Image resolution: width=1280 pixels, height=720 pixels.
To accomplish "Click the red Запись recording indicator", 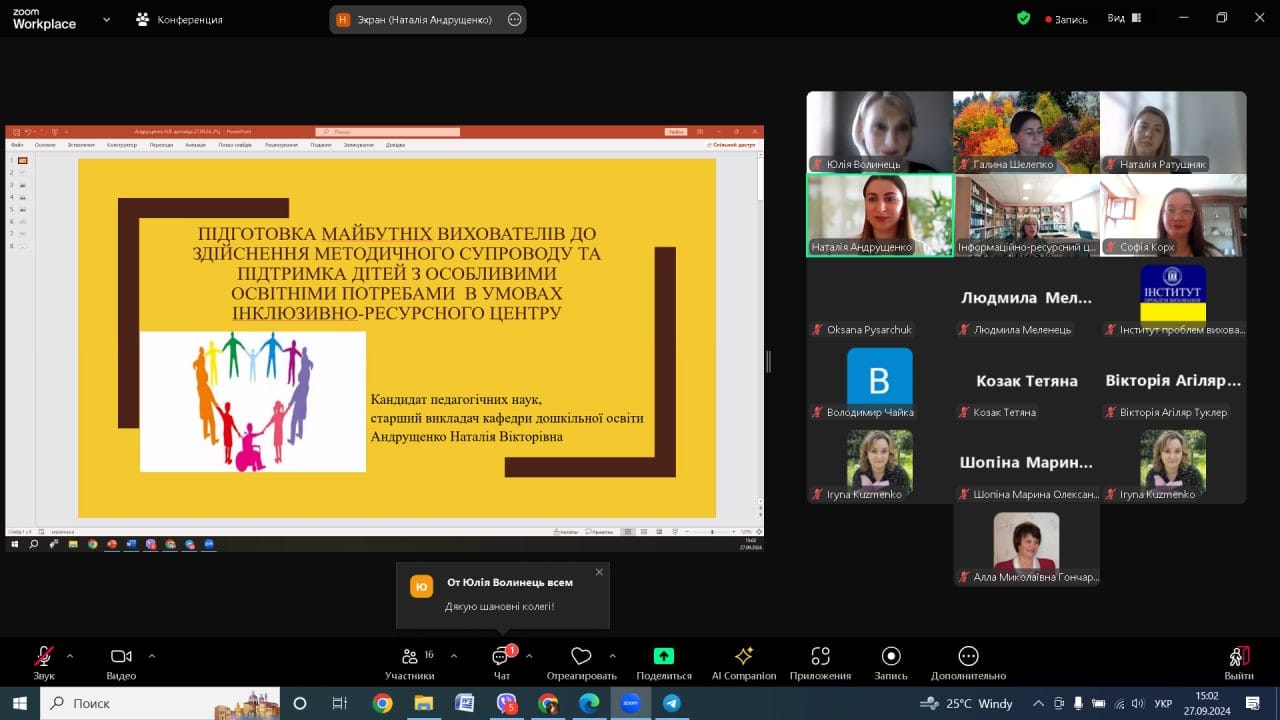I will point(1066,19).
